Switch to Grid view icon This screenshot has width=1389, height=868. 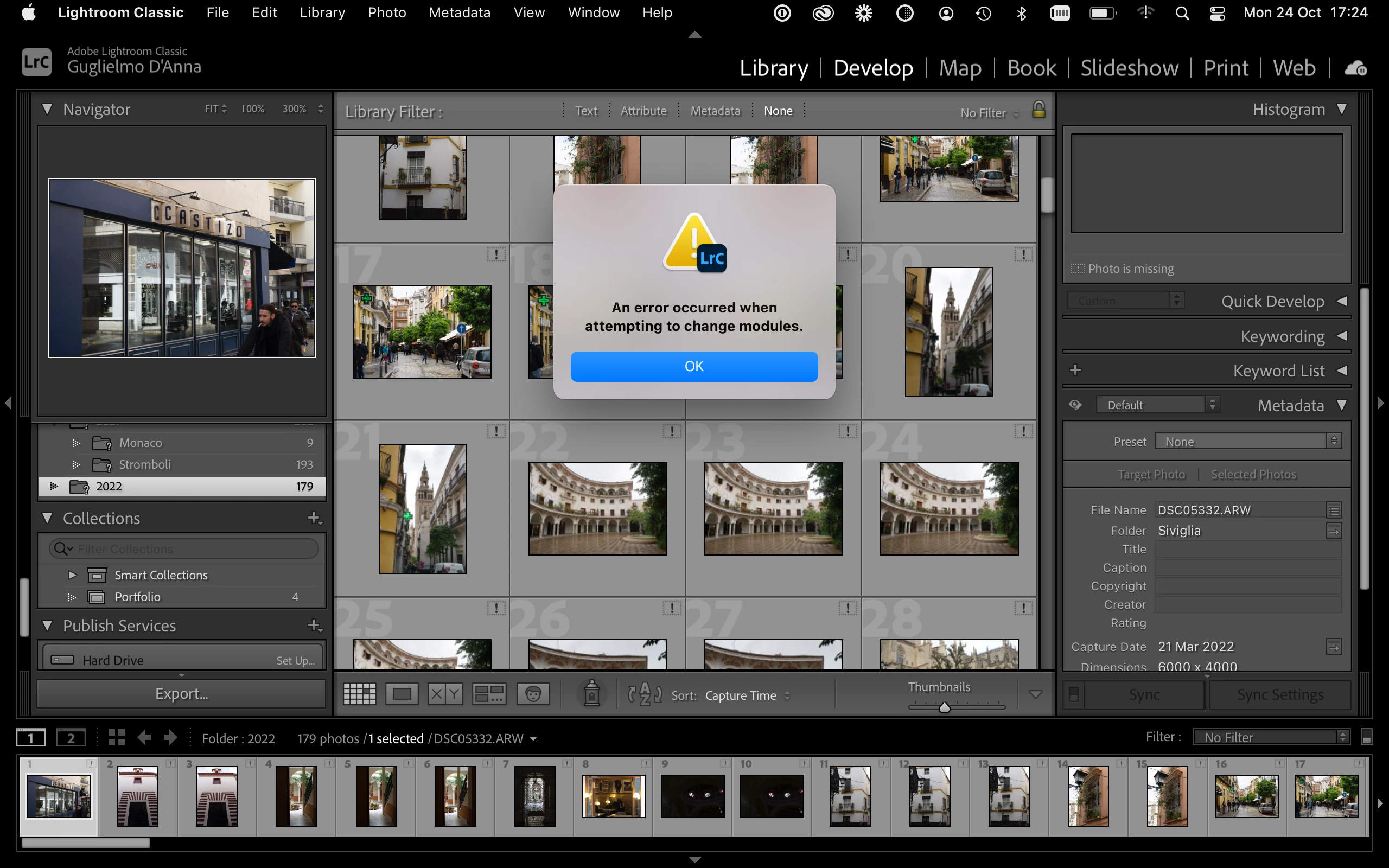click(359, 694)
